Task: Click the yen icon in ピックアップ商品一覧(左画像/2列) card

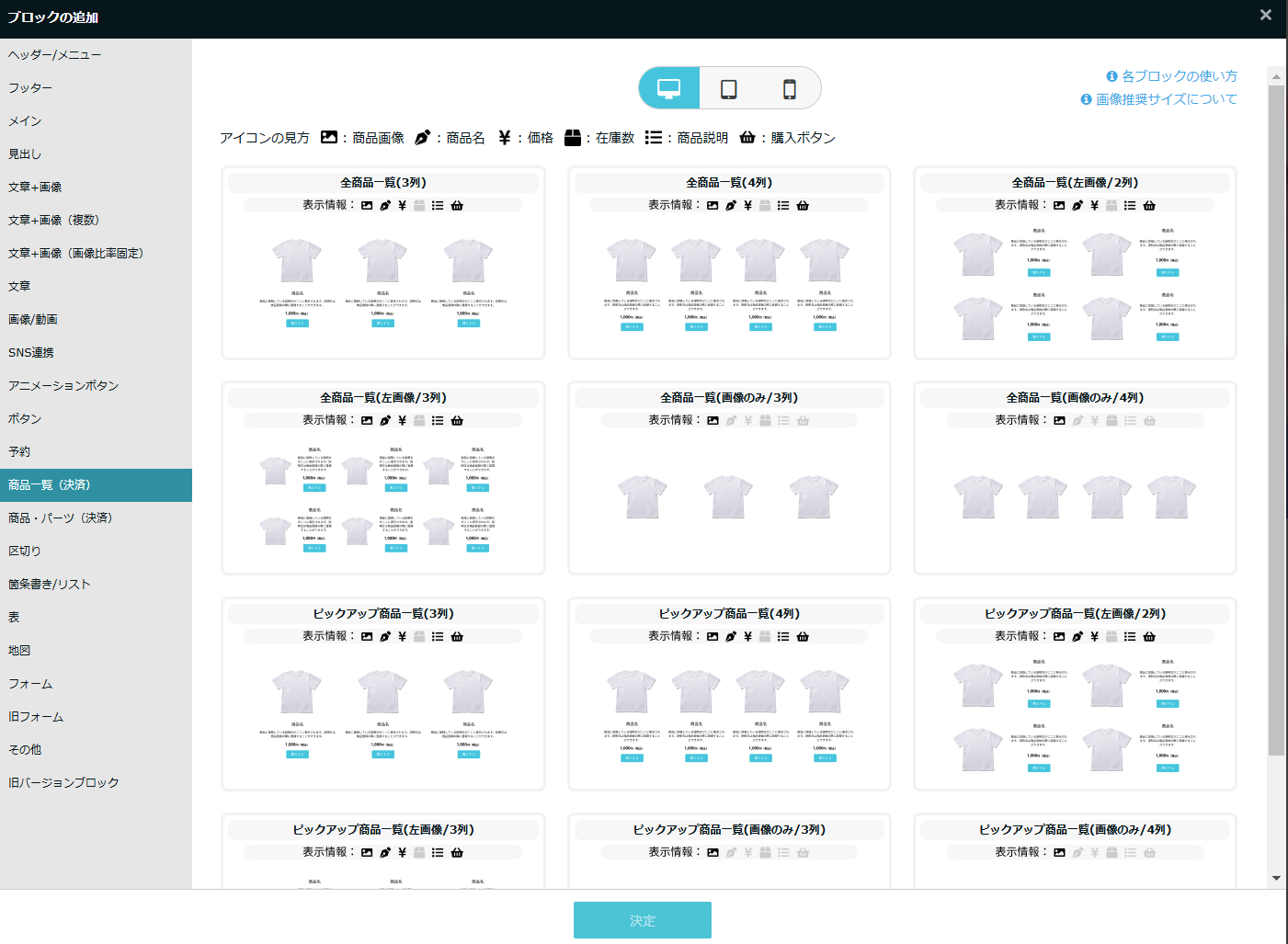Action: [x=1094, y=637]
